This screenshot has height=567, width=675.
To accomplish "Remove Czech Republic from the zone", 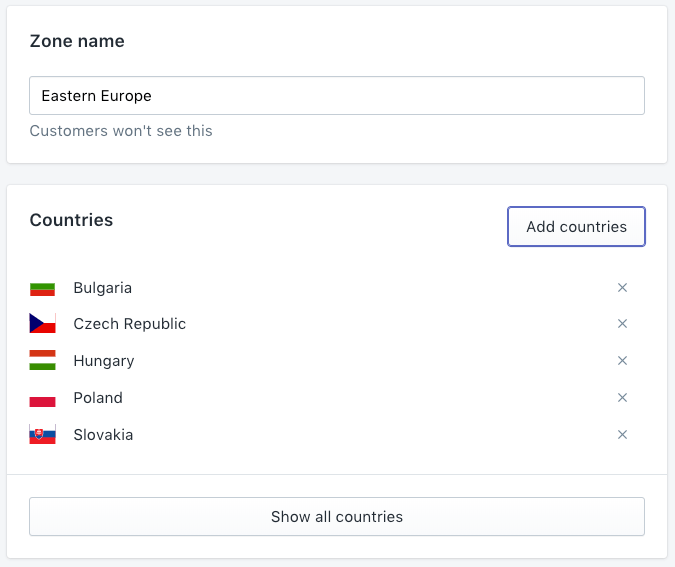I will pos(622,324).
